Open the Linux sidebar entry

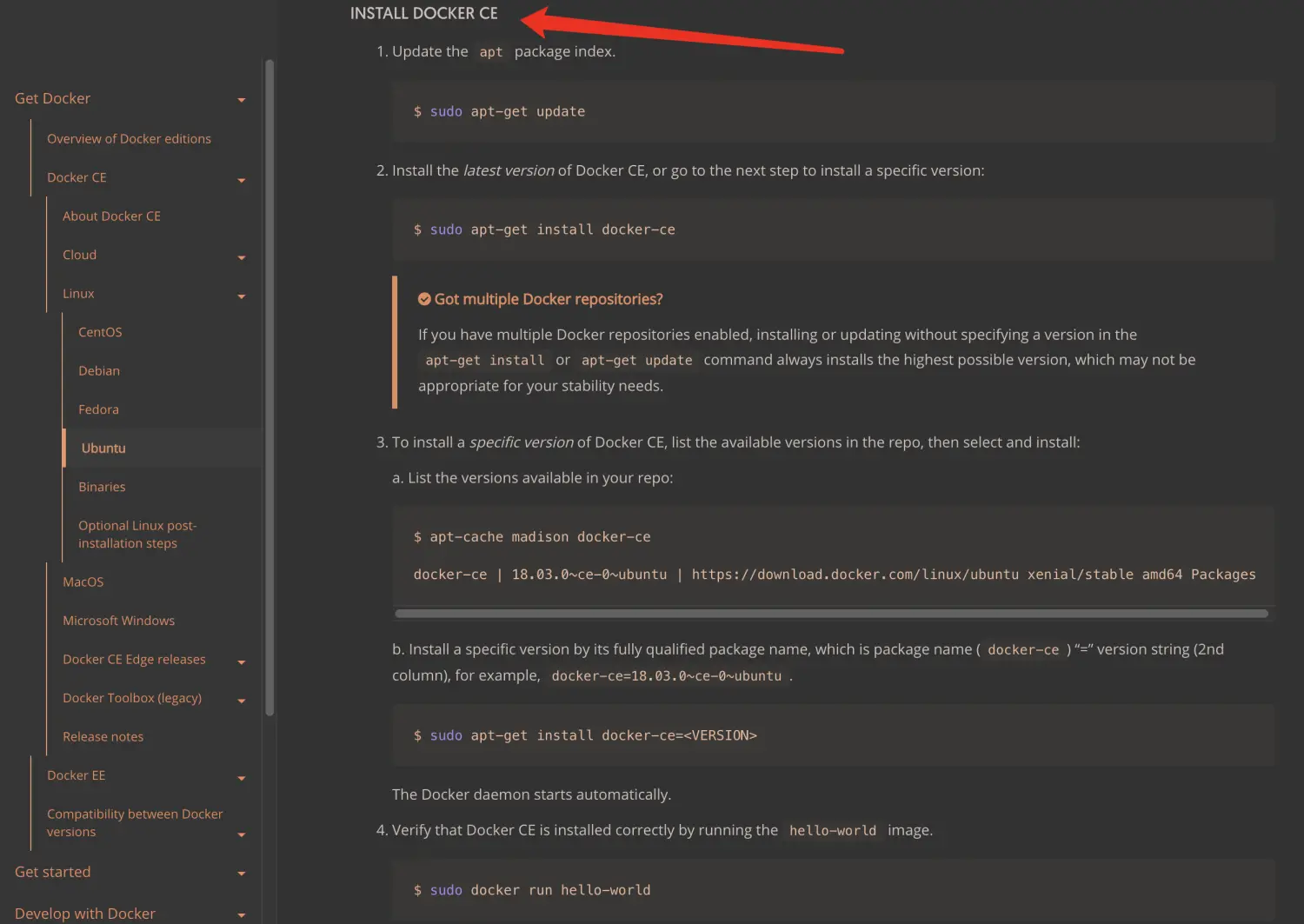click(x=78, y=294)
